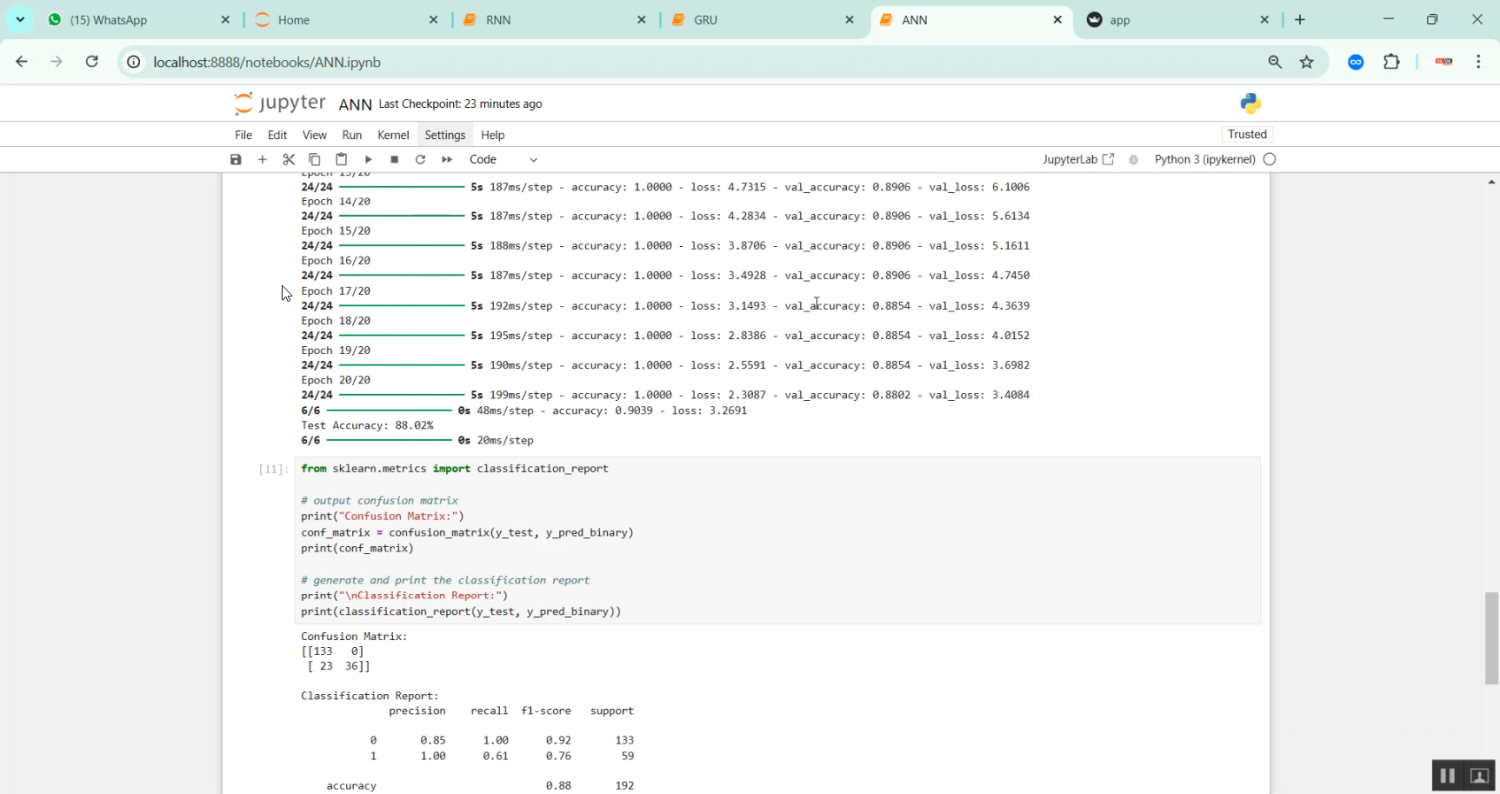Image resolution: width=1500 pixels, height=794 pixels.
Task: Open the Code cell type dropdown
Action: tap(501, 159)
